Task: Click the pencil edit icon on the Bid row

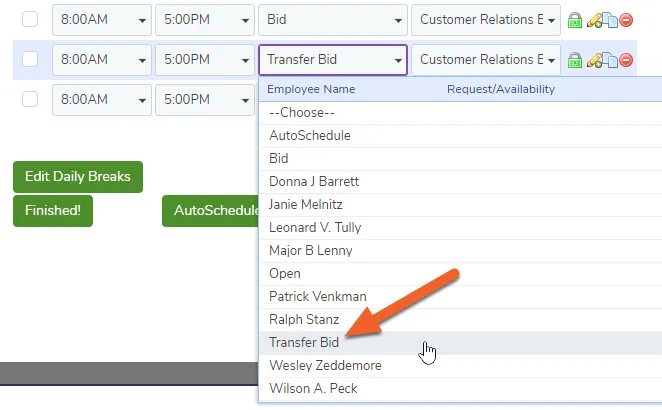Action: tap(594, 20)
